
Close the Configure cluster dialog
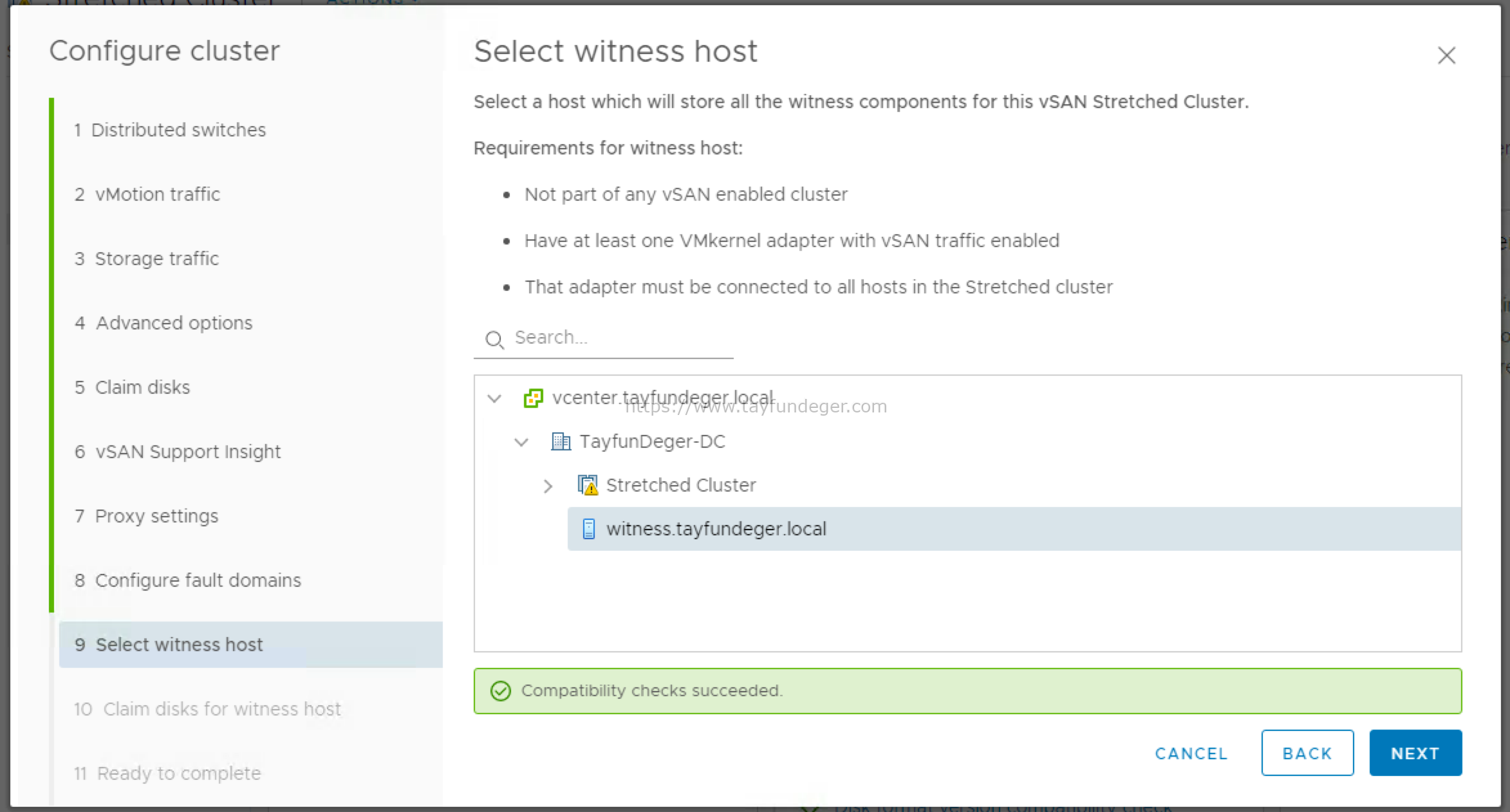click(x=1446, y=55)
